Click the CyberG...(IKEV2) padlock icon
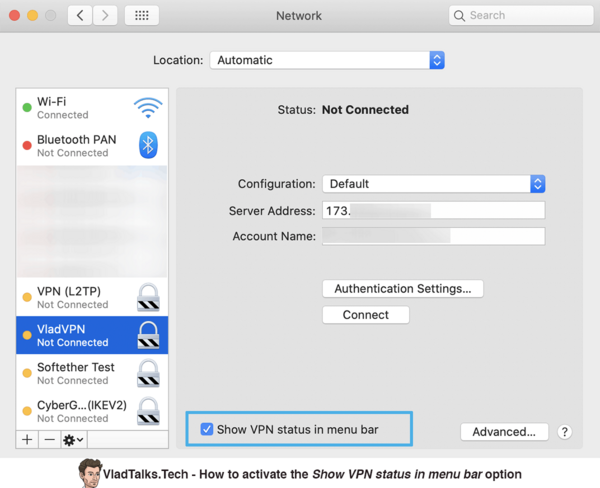The image size is (600, 488). [148, 411]
